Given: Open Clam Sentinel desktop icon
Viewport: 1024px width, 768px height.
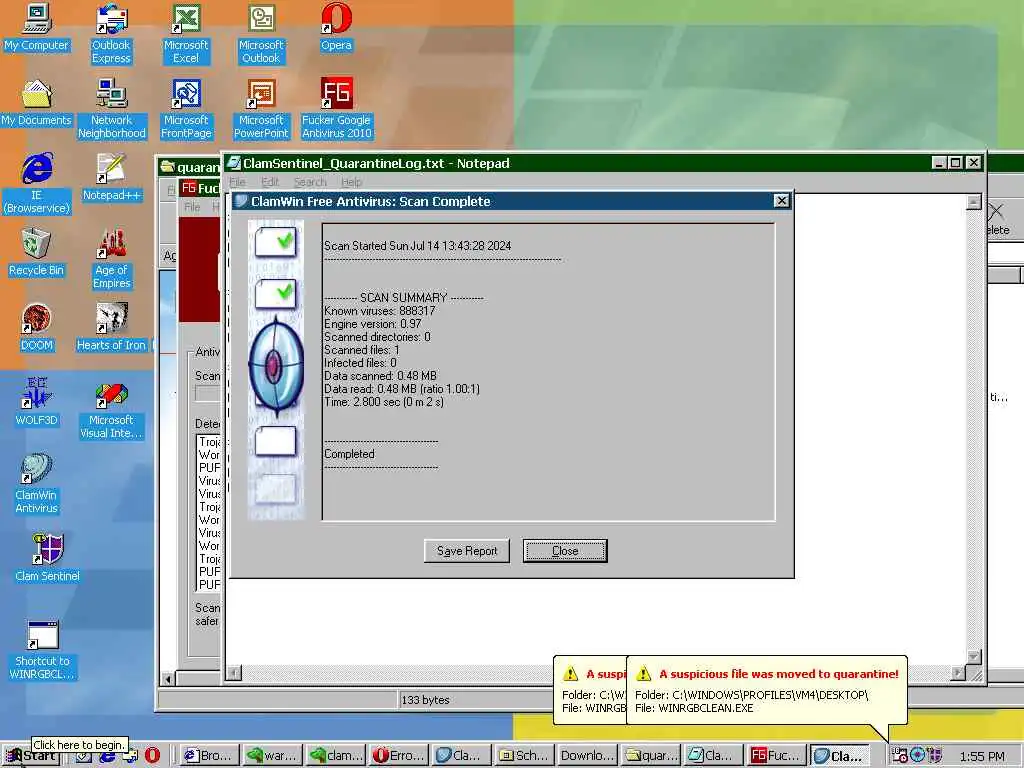Looking at the screenshot, I should pyautogui.click(x=47, y=557).
